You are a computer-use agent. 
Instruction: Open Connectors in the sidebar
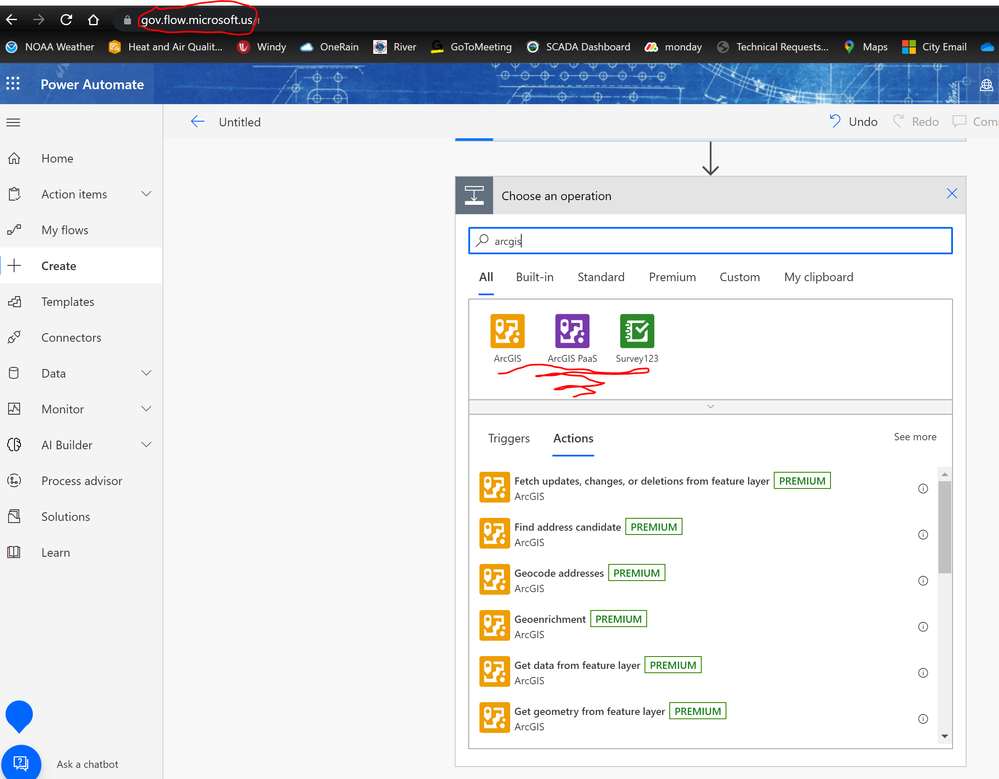[x=81, y=338]
